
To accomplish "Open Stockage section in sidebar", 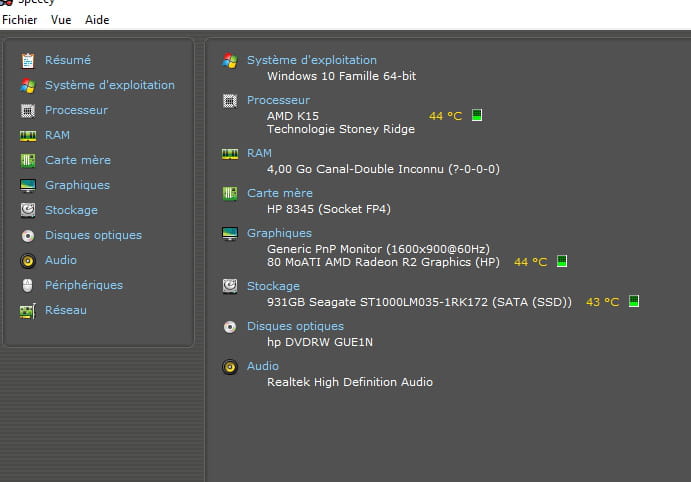I will click(71, 210).
